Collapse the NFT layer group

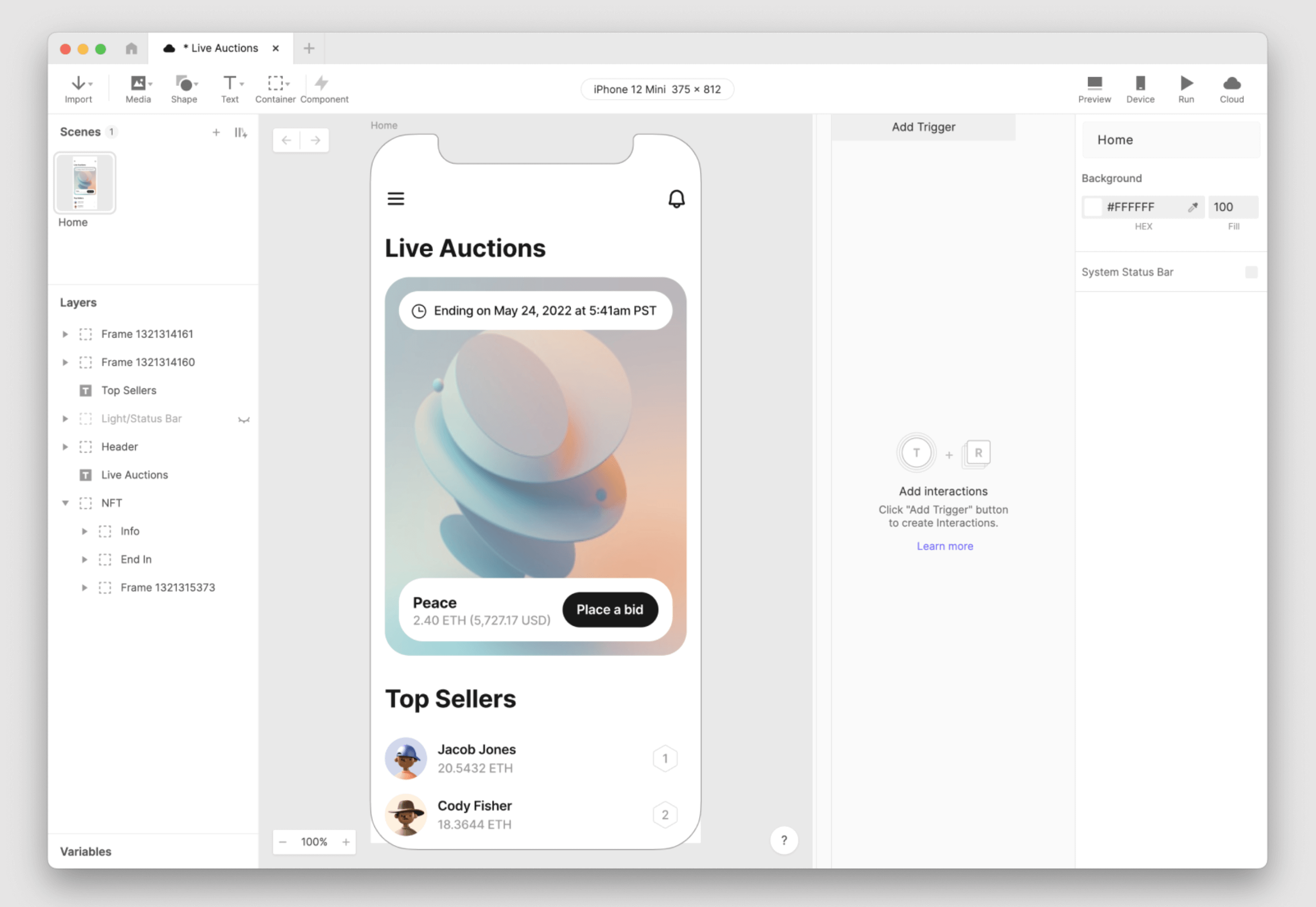65,503
